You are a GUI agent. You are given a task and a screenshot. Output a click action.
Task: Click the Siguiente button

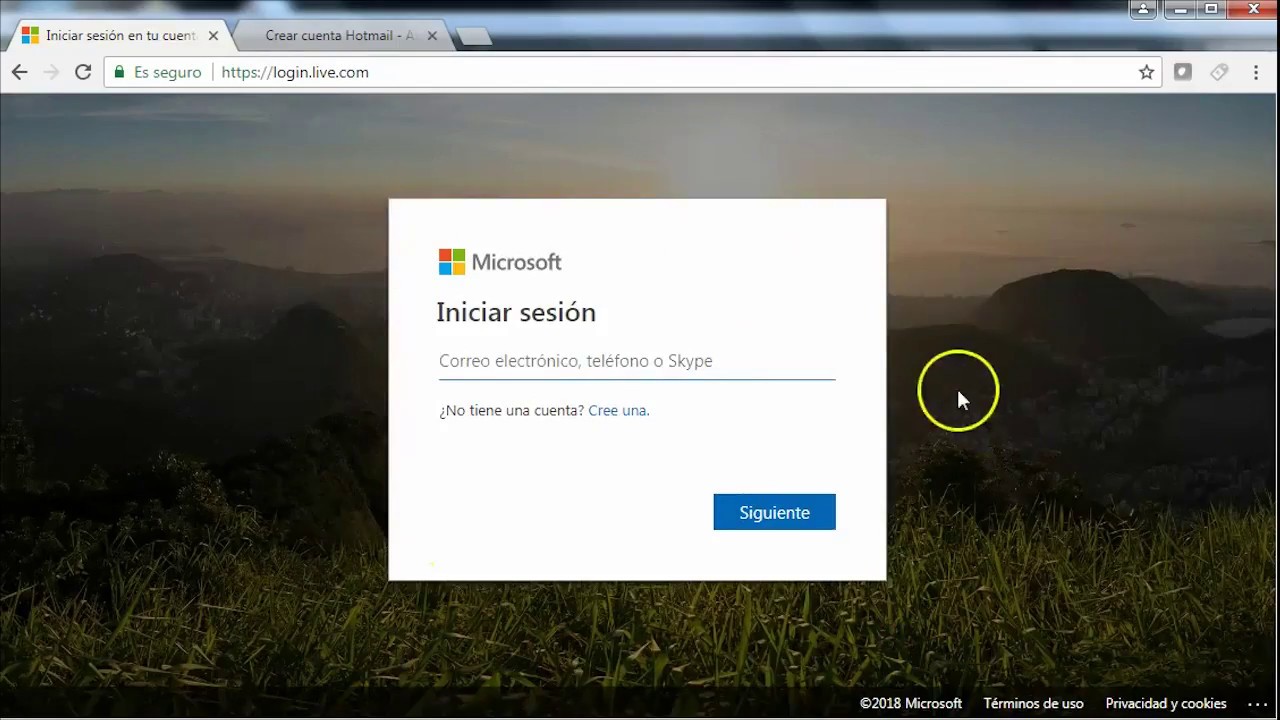point(774,512)
